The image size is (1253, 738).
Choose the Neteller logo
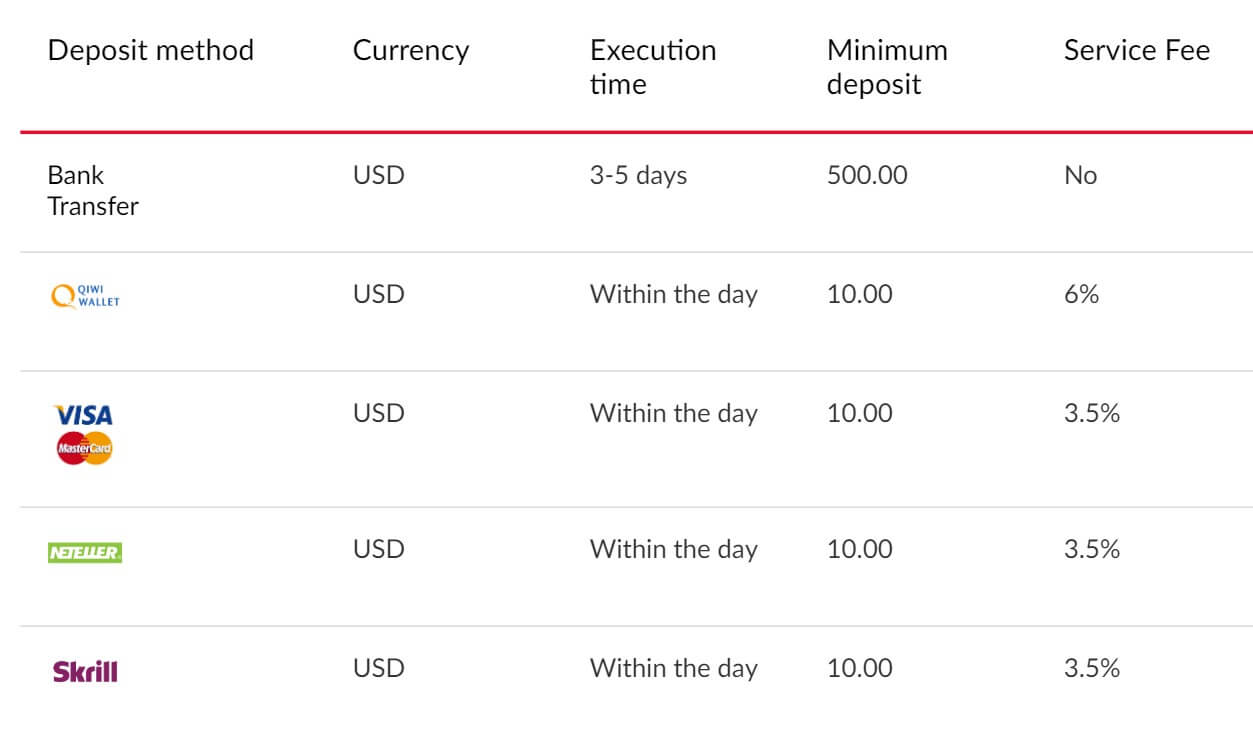coord(85,552)
